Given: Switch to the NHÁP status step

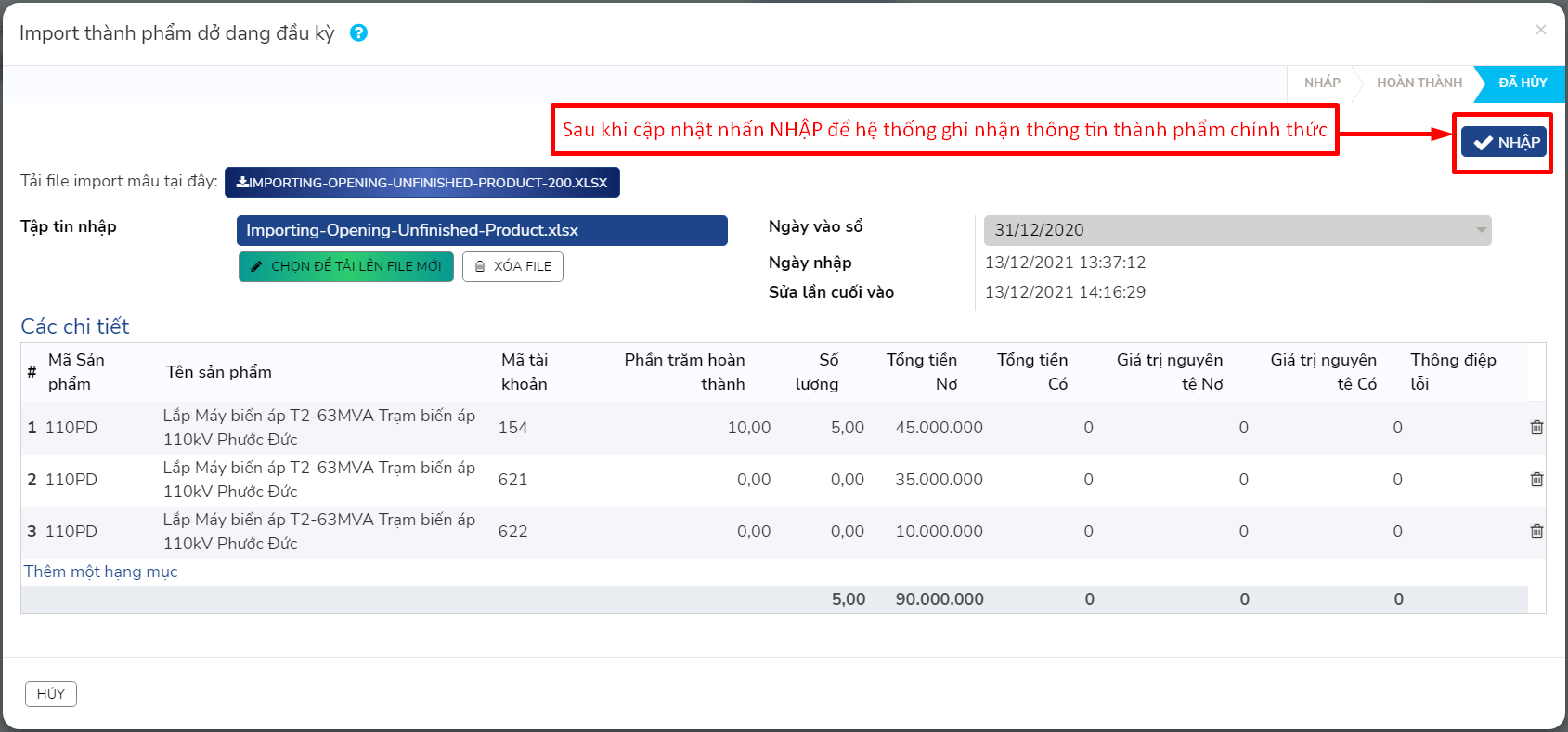Looking at the screenshot, I should pos(1322,83).
